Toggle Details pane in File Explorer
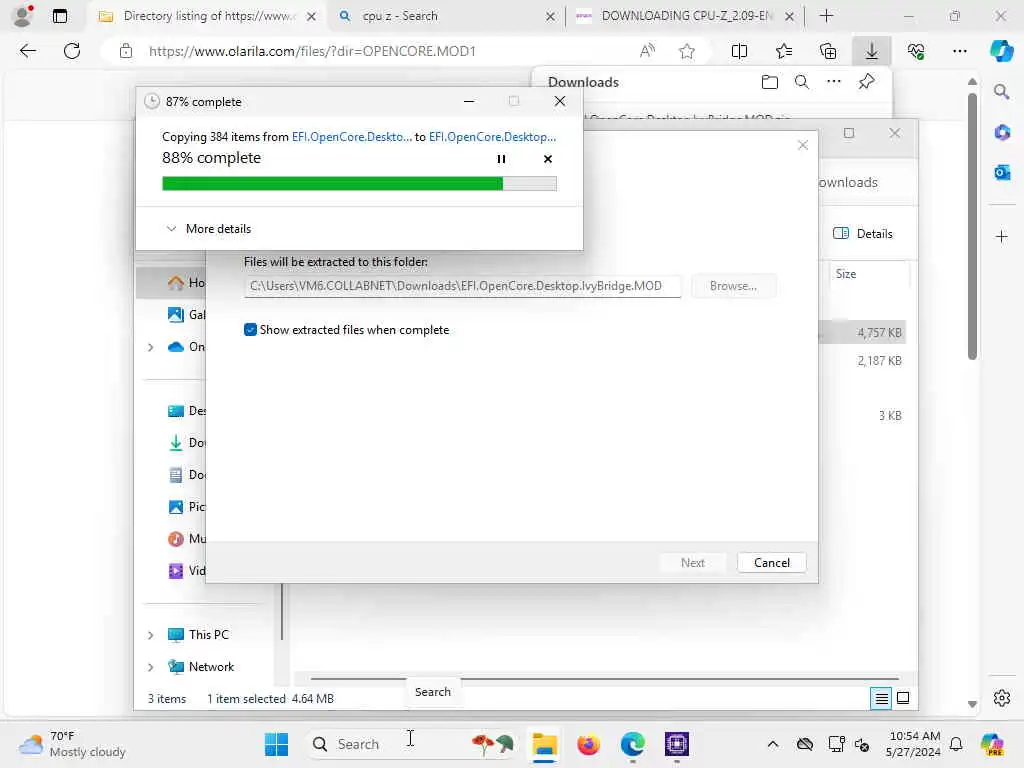 coord(863,234)
